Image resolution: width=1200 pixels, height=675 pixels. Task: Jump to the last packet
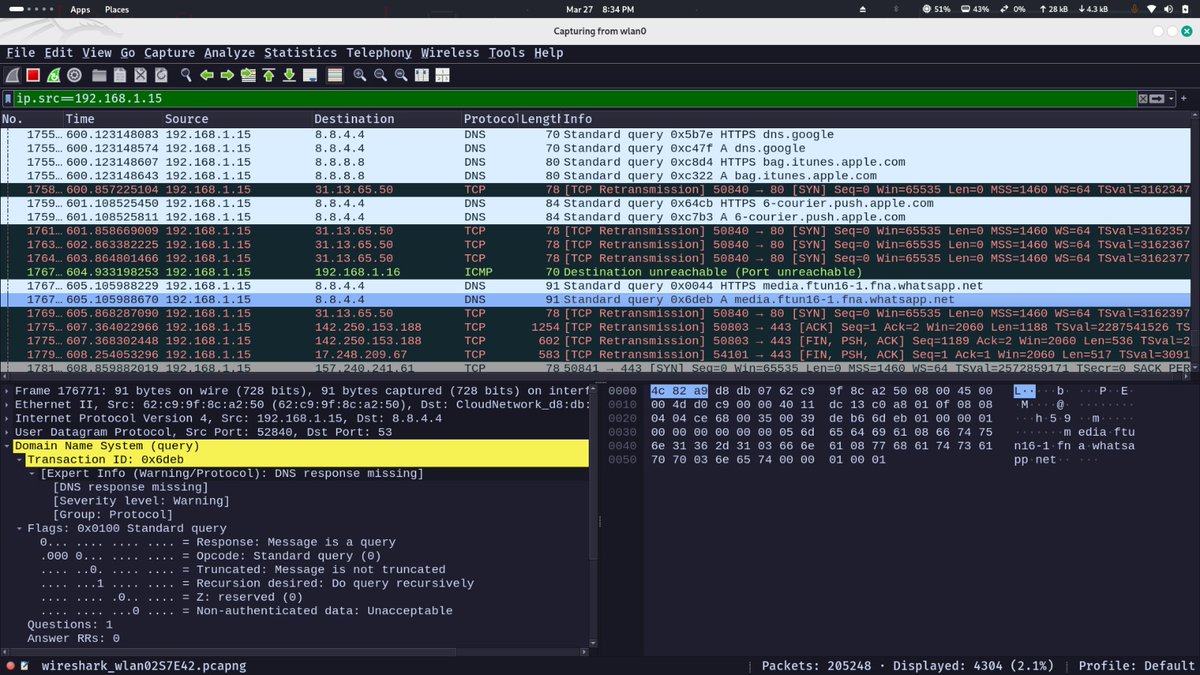pyautogui.click(x=289, y=75)
